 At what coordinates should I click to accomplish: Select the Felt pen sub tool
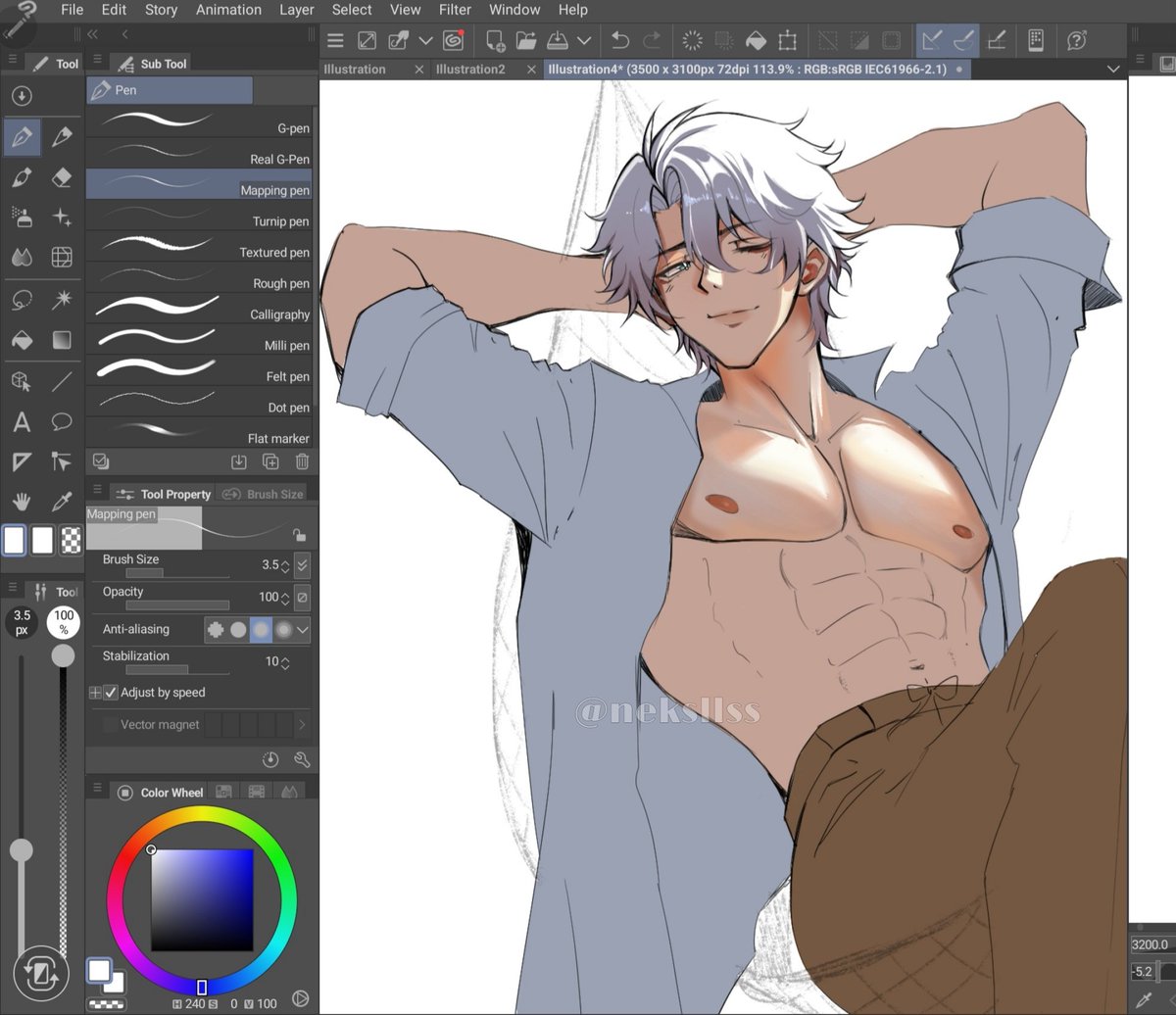tap(199, 369)
